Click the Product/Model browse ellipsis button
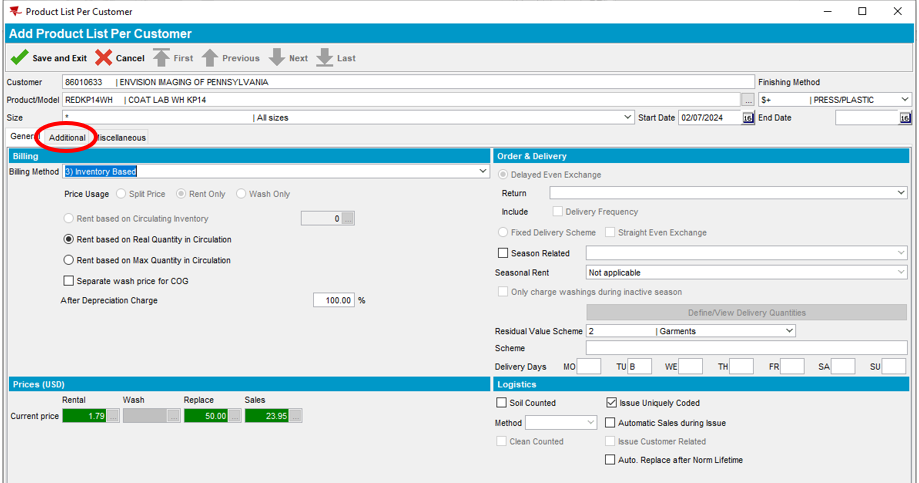 tap(747, 100)
